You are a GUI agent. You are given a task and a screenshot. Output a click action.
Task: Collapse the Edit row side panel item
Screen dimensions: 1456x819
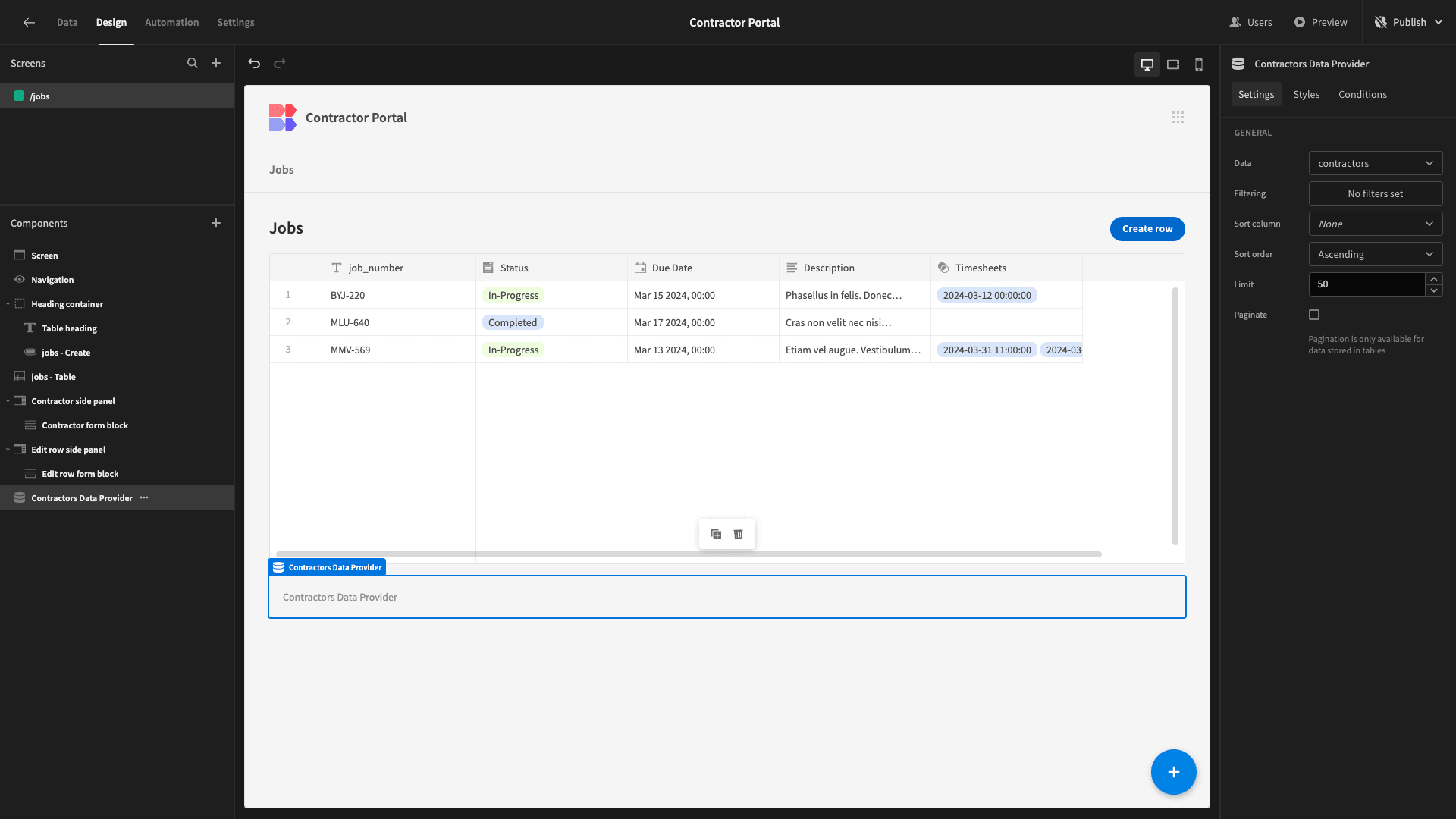pyautogui.click(x=8, y=450)
